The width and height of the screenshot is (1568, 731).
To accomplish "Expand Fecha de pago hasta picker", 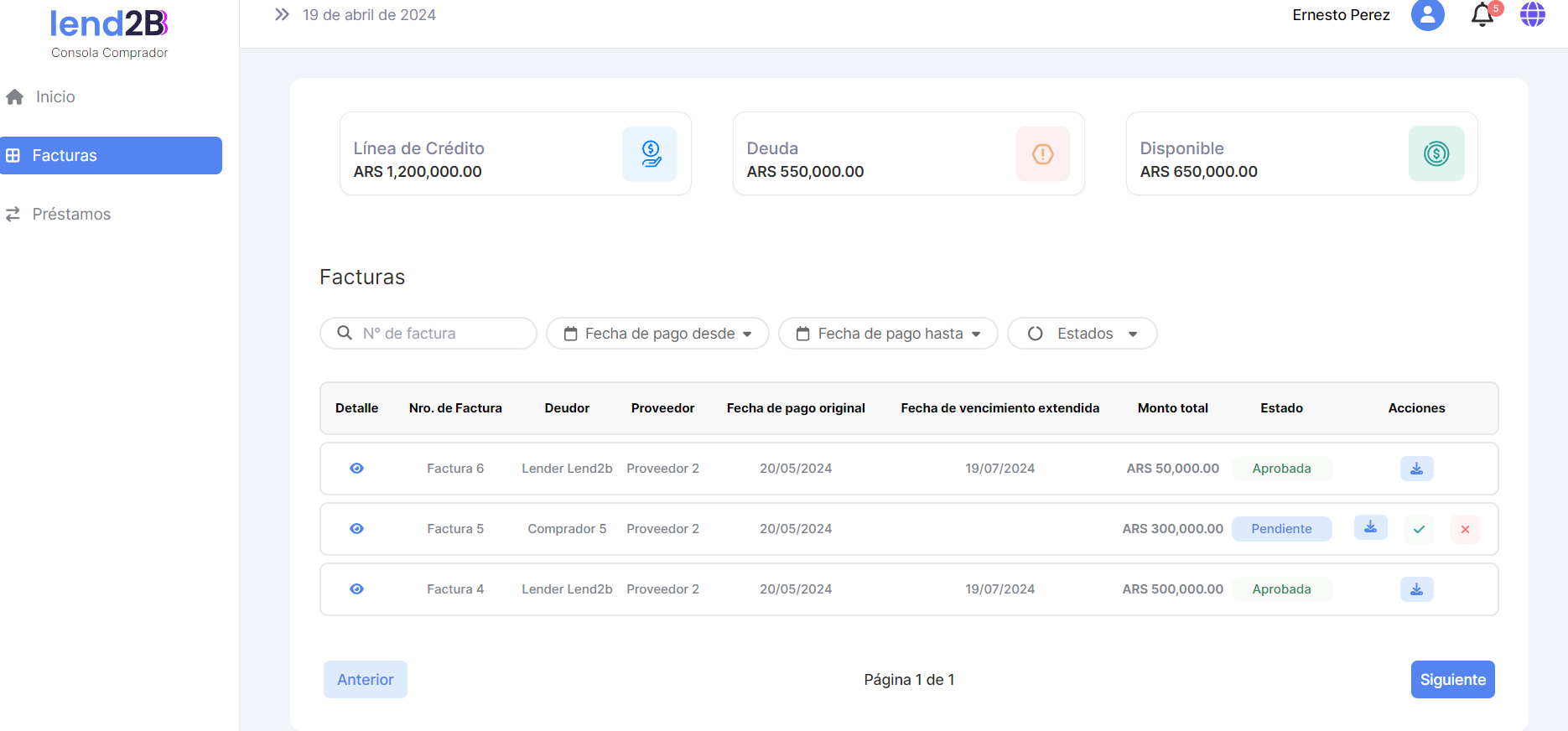I will 888,334.
